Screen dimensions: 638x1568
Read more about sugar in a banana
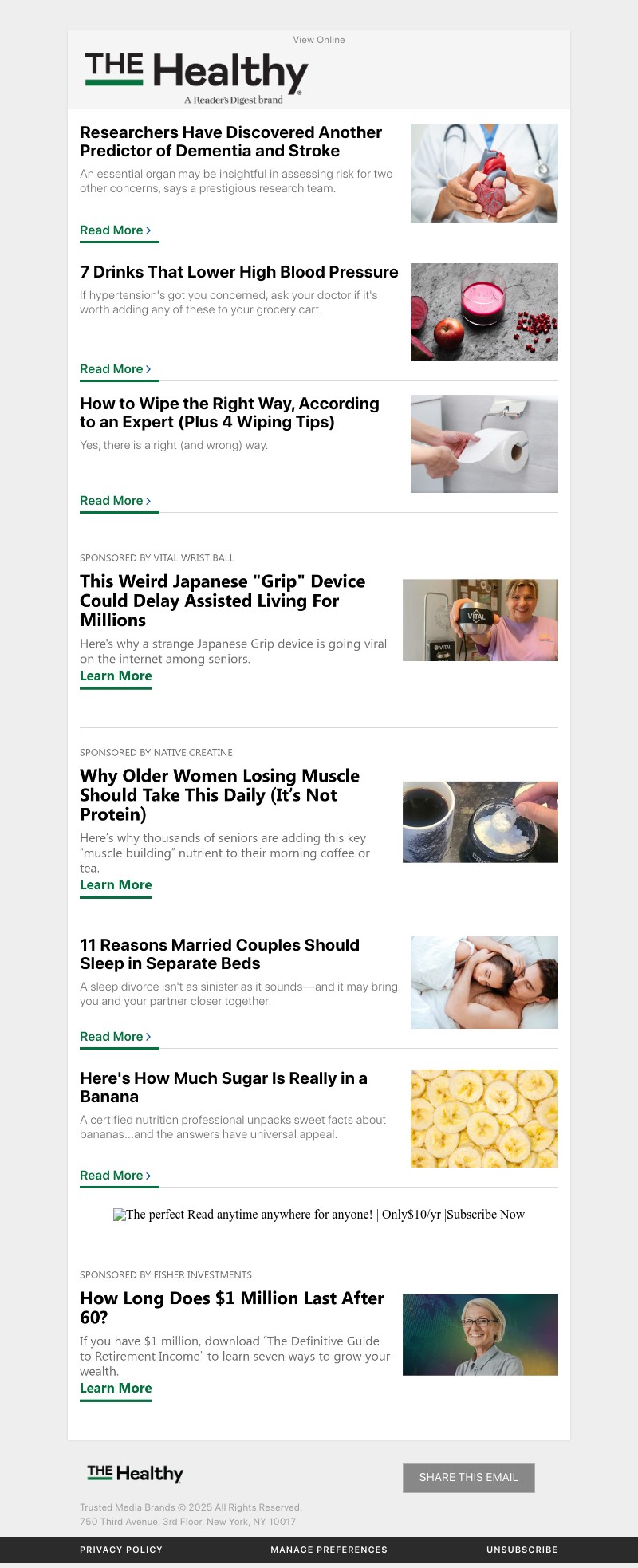tap(116, 1176)
